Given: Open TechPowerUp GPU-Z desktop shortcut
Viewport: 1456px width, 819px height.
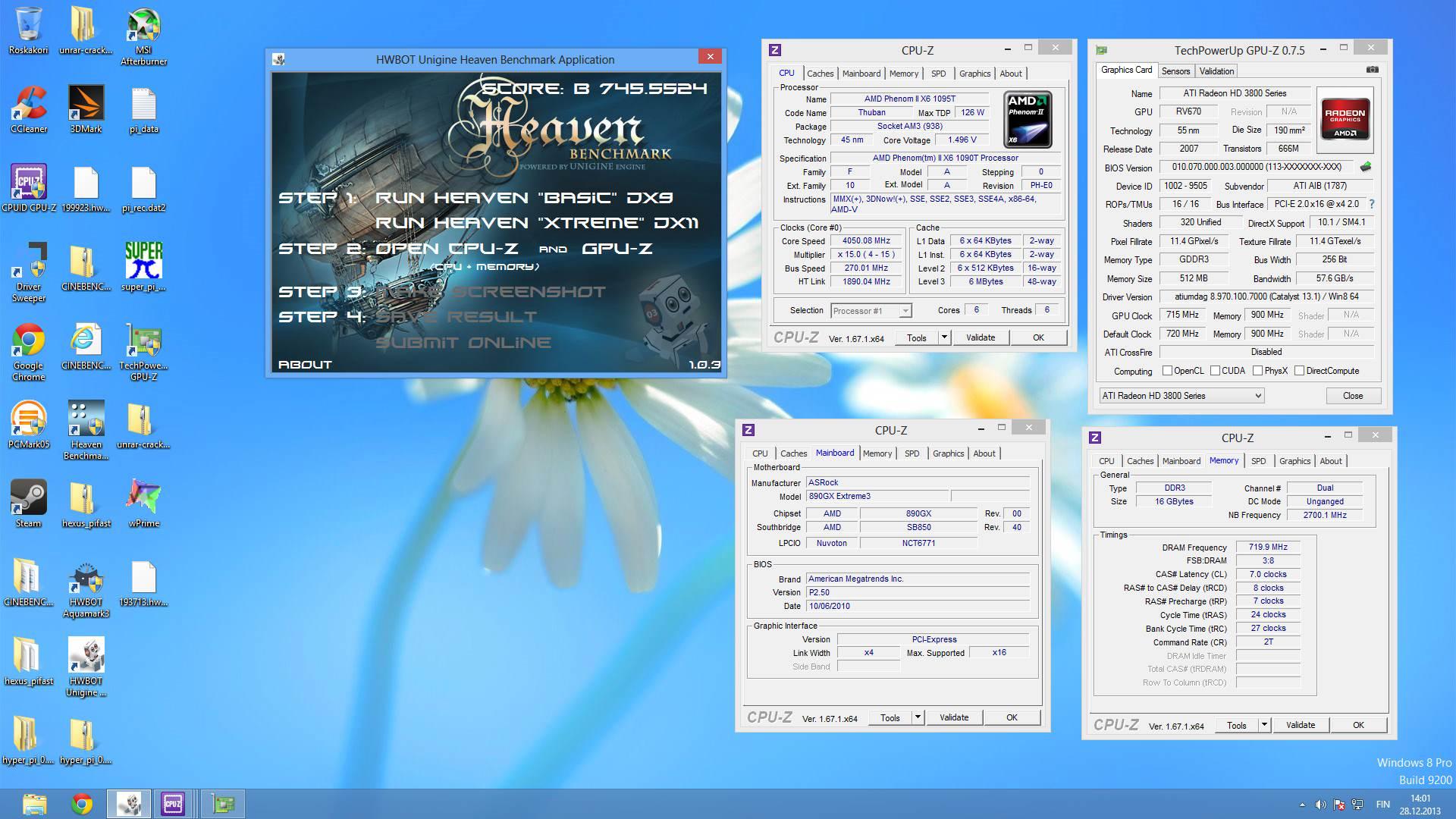Looking at the screenshot, I should coord(143,352).
